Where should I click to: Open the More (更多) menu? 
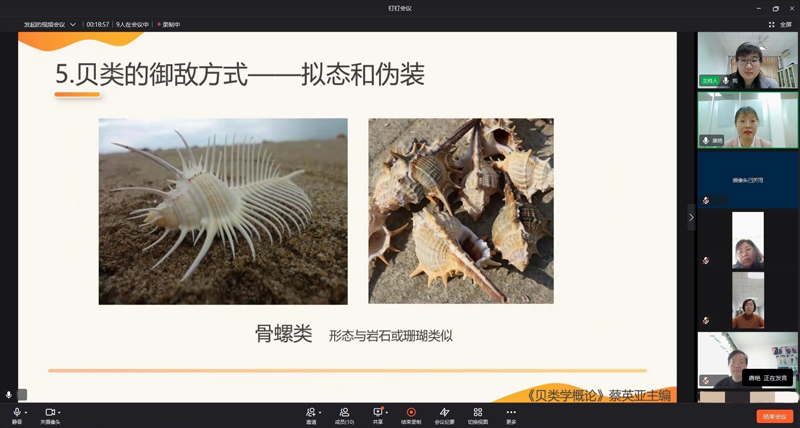pos(511,412)
